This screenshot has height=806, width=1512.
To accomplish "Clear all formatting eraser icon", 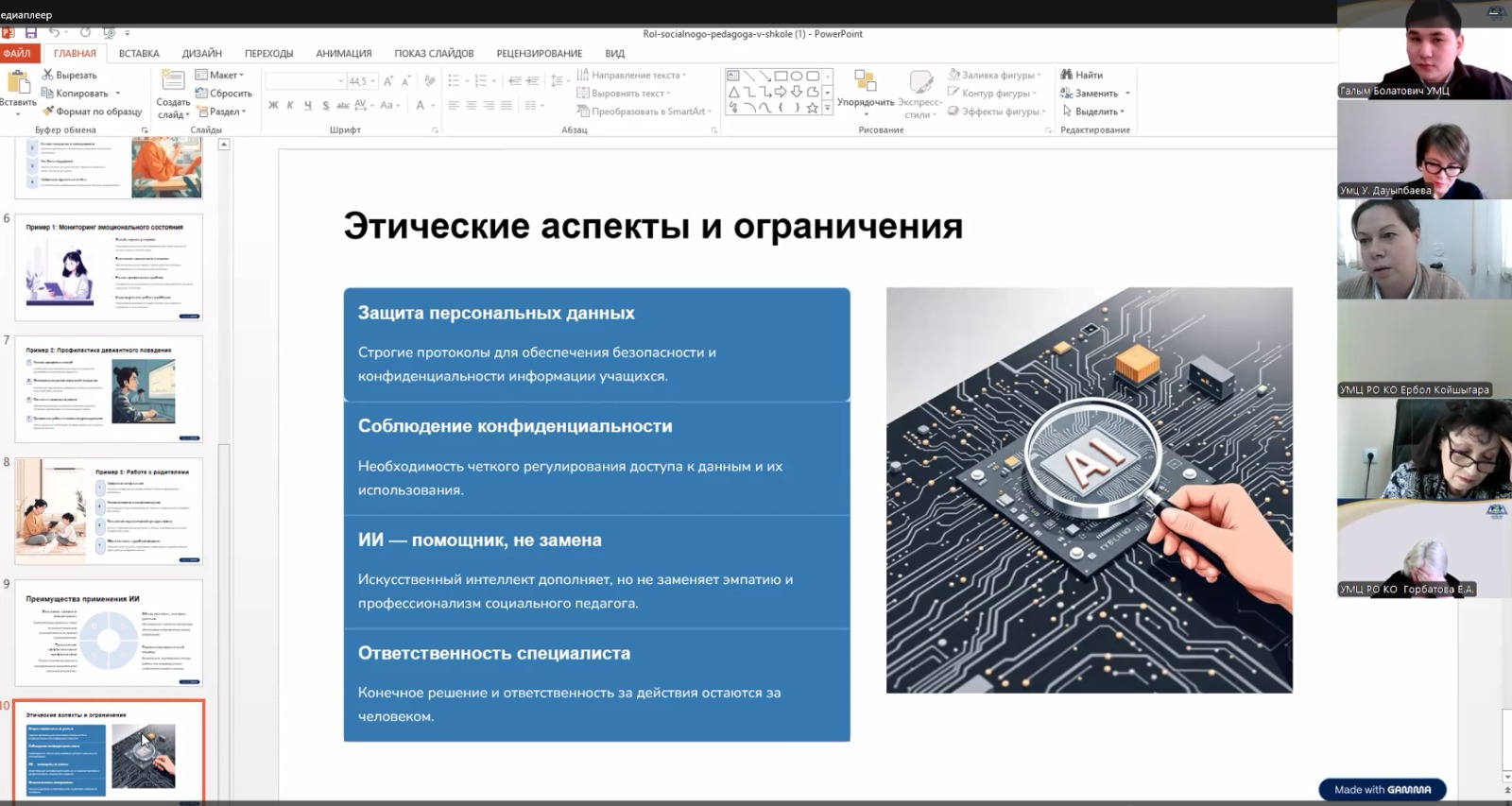I will point(430,81).
